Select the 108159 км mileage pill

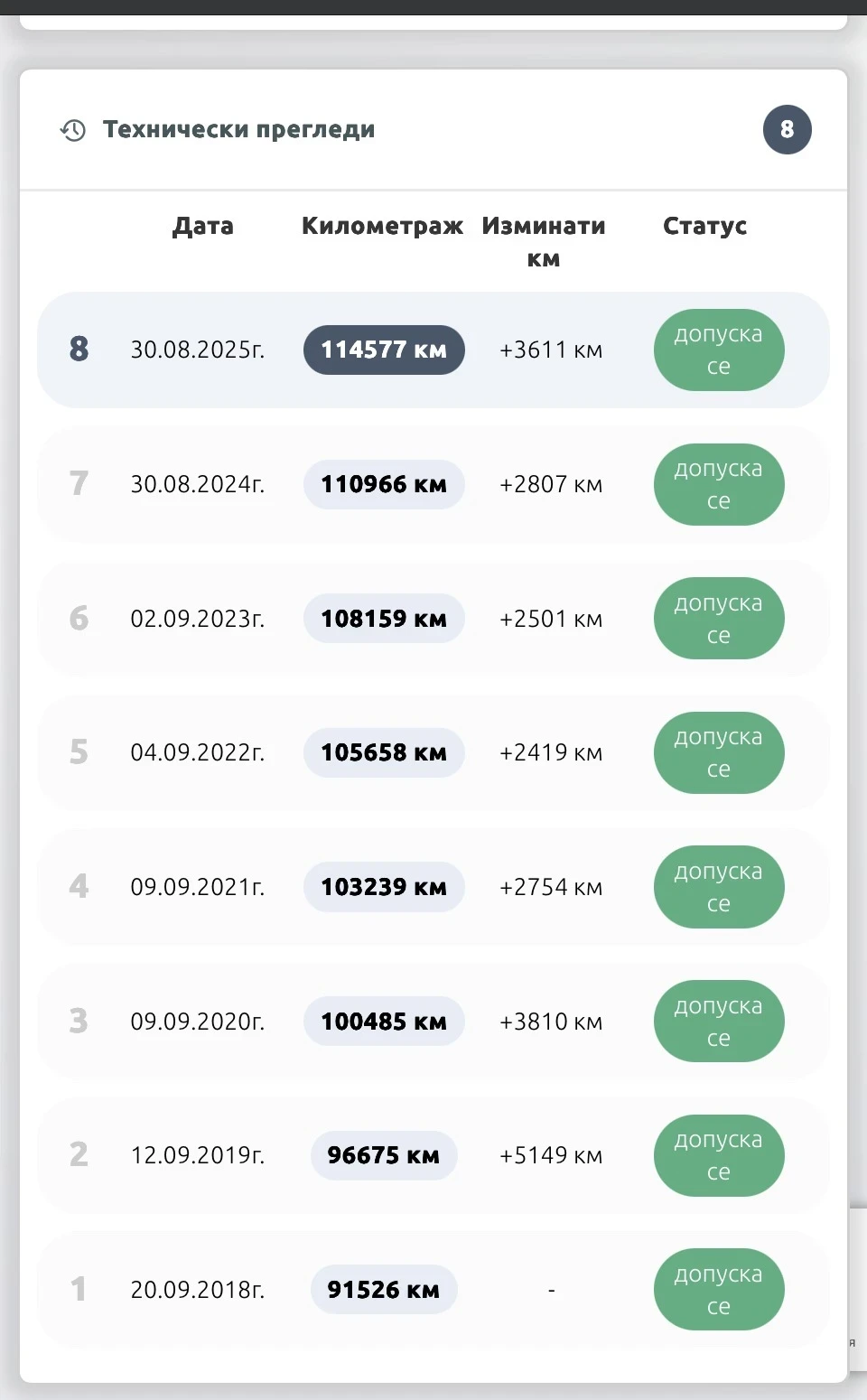click(384, 619)
